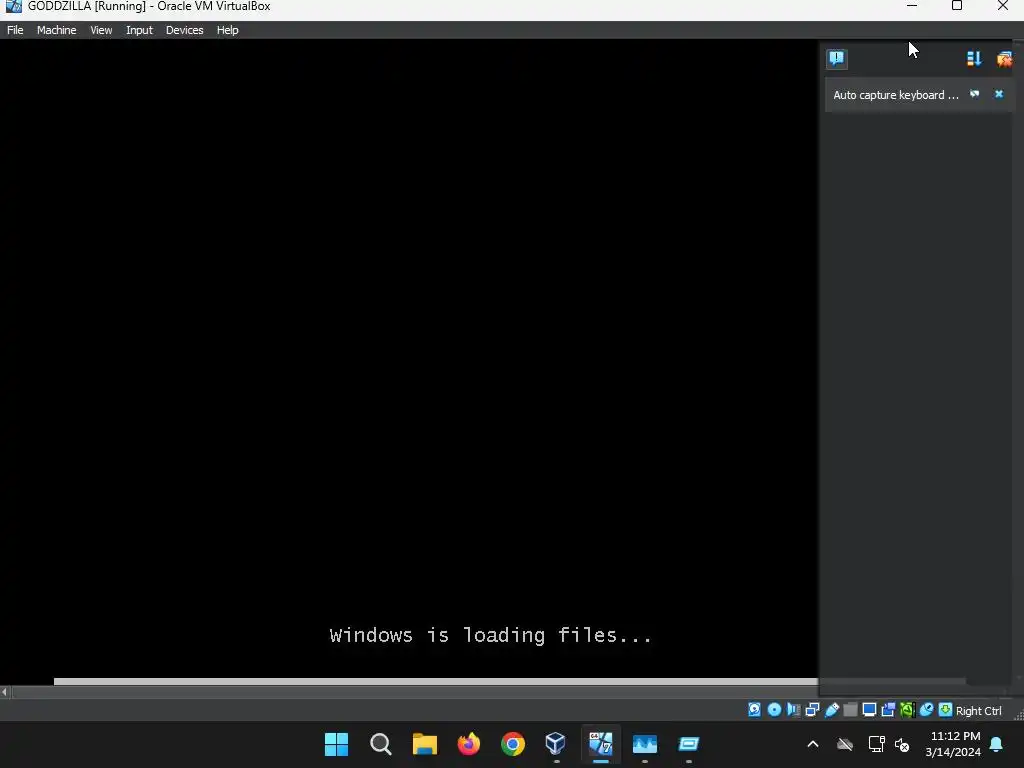Click the hard disk activity status icon
This screenshot has width=1024, height=768.
(754, 710)
